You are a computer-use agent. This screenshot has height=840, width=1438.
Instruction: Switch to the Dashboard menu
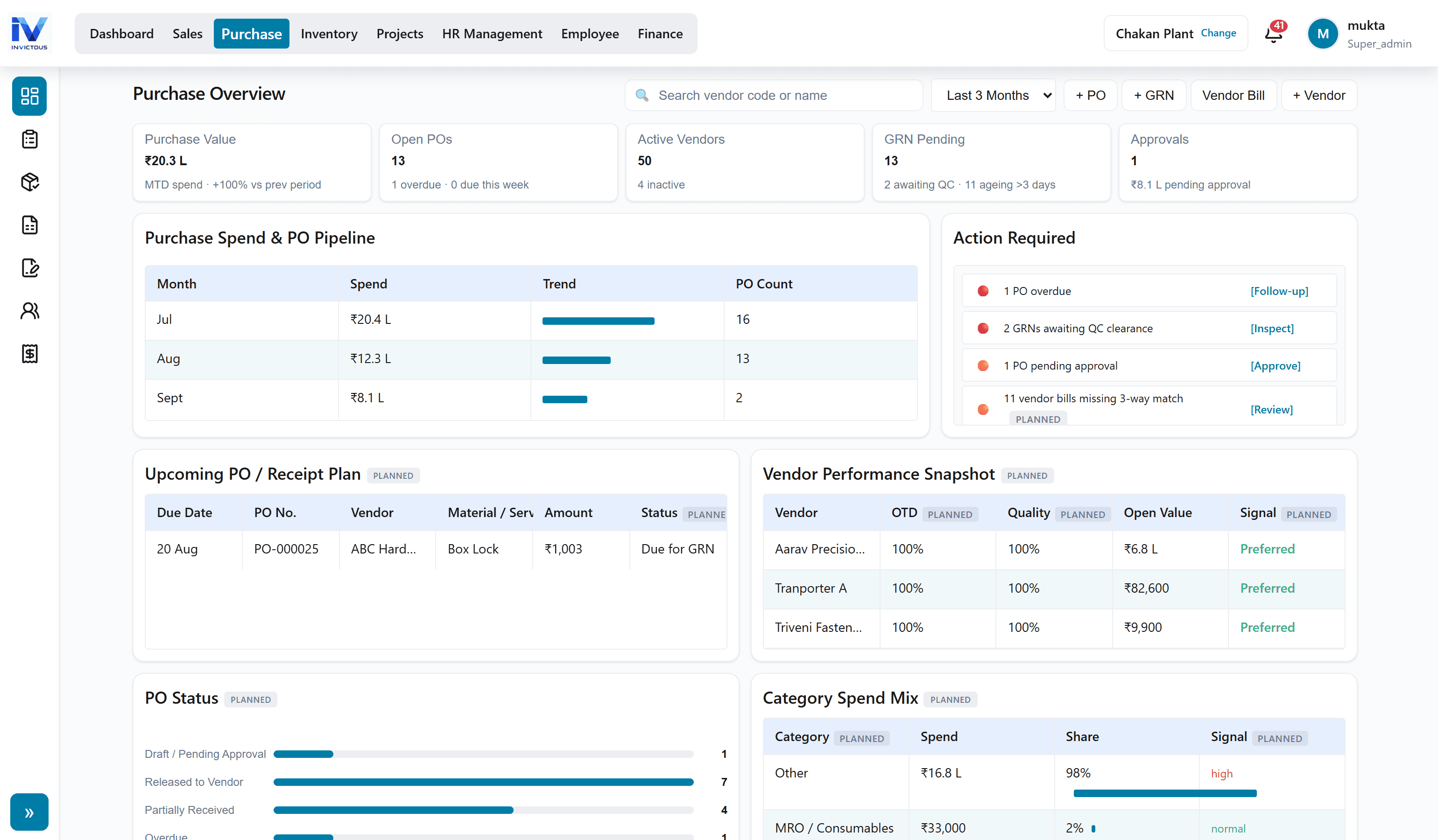point(121,34)
